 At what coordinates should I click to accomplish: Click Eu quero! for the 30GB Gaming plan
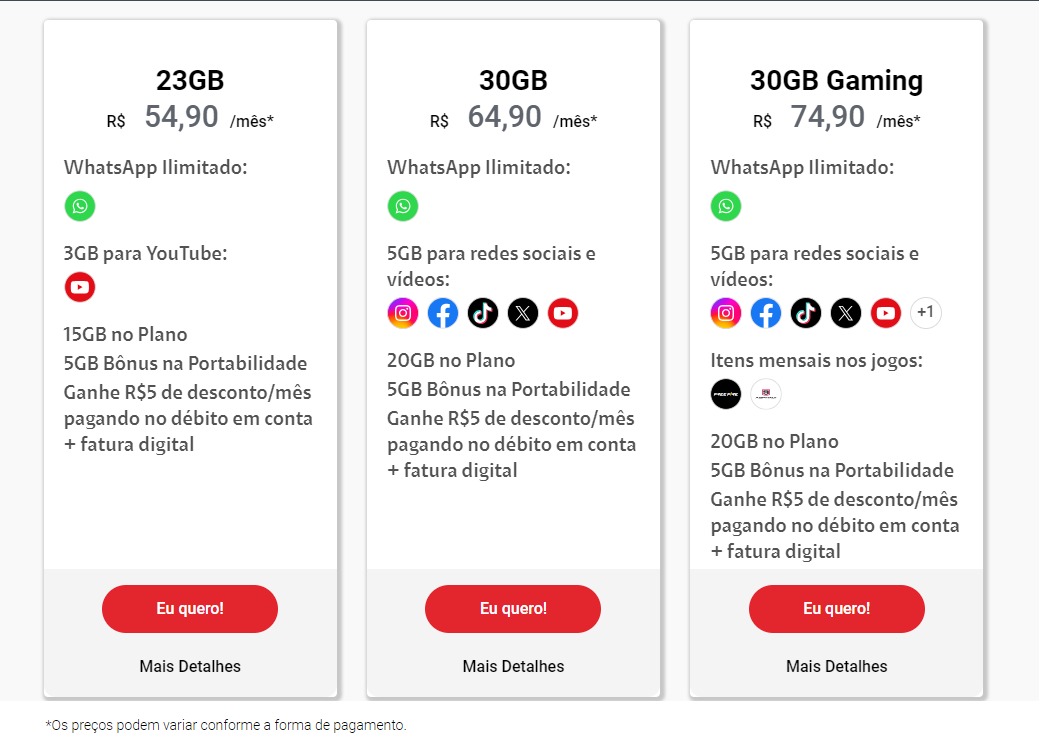[x=836, y=608]
